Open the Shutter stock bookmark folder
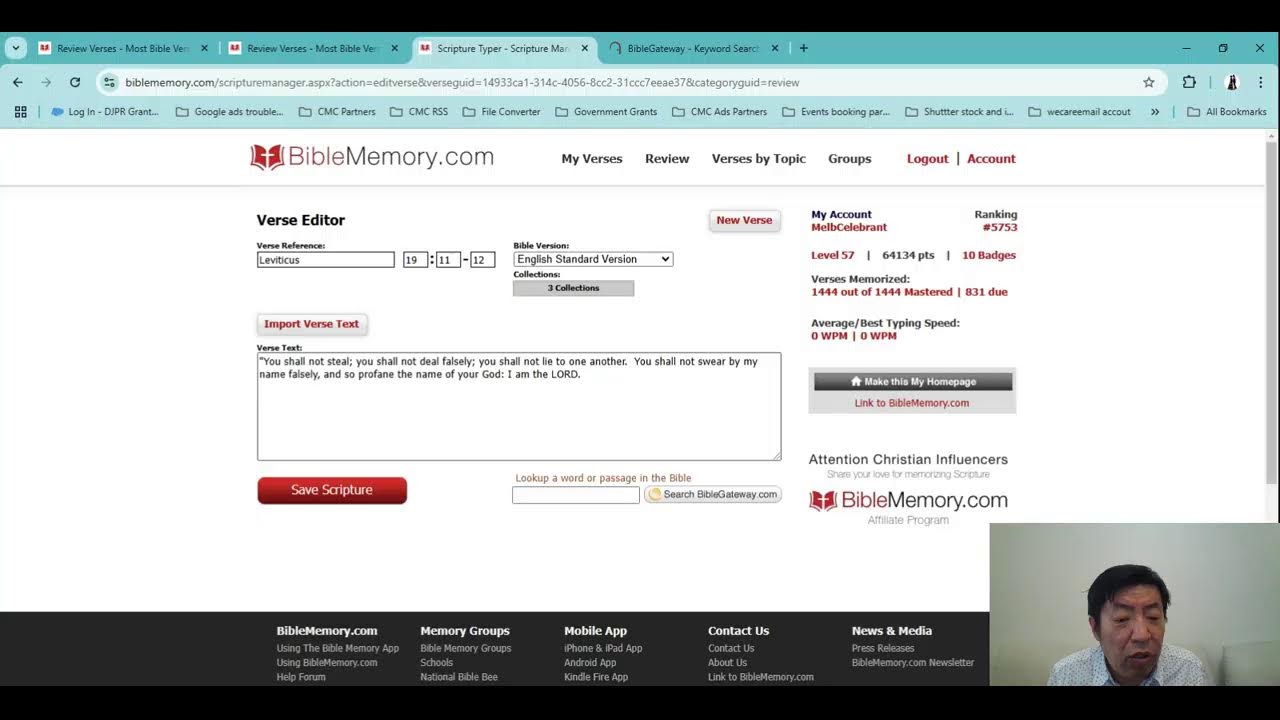 point(960,112)
